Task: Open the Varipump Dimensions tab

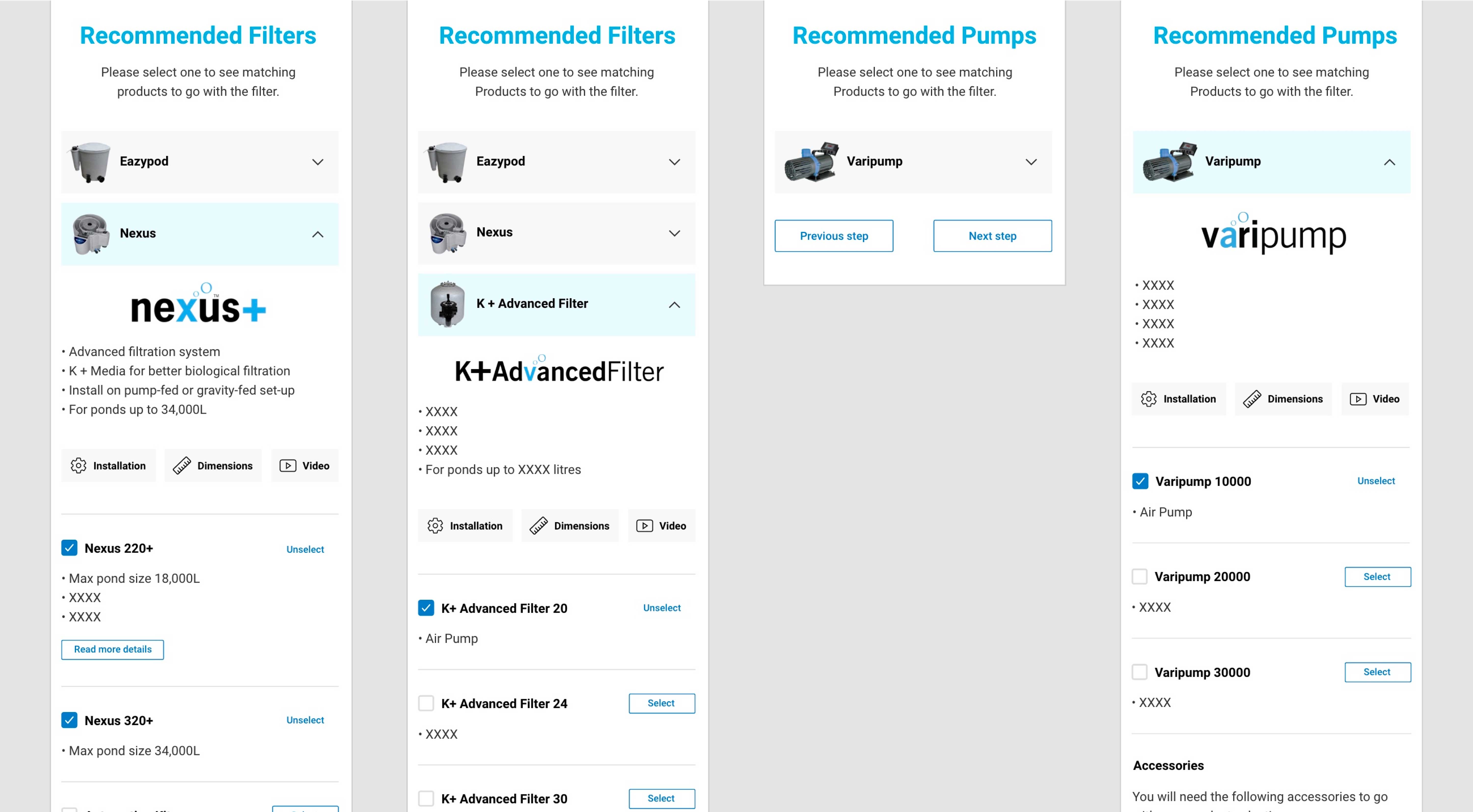Action: click(x=1283, y=399)
